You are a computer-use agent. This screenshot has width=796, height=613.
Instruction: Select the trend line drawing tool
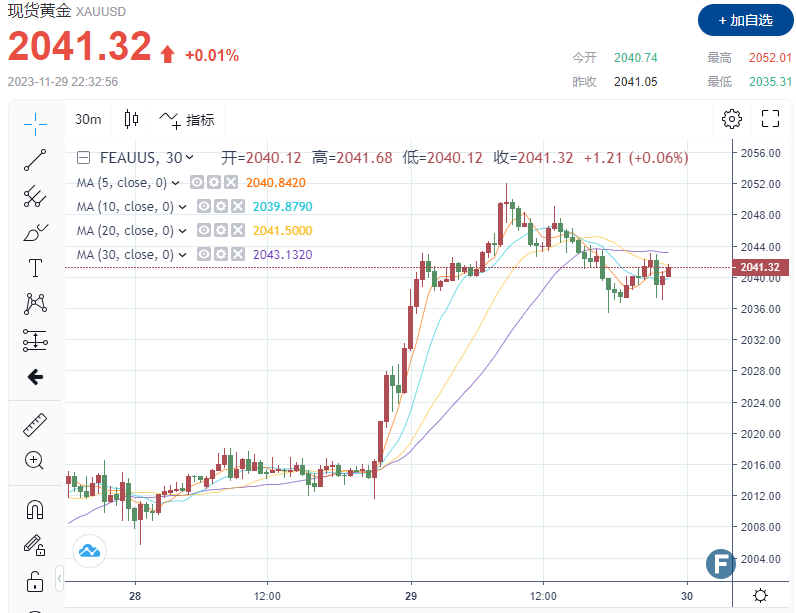click(x=35, y=159)
